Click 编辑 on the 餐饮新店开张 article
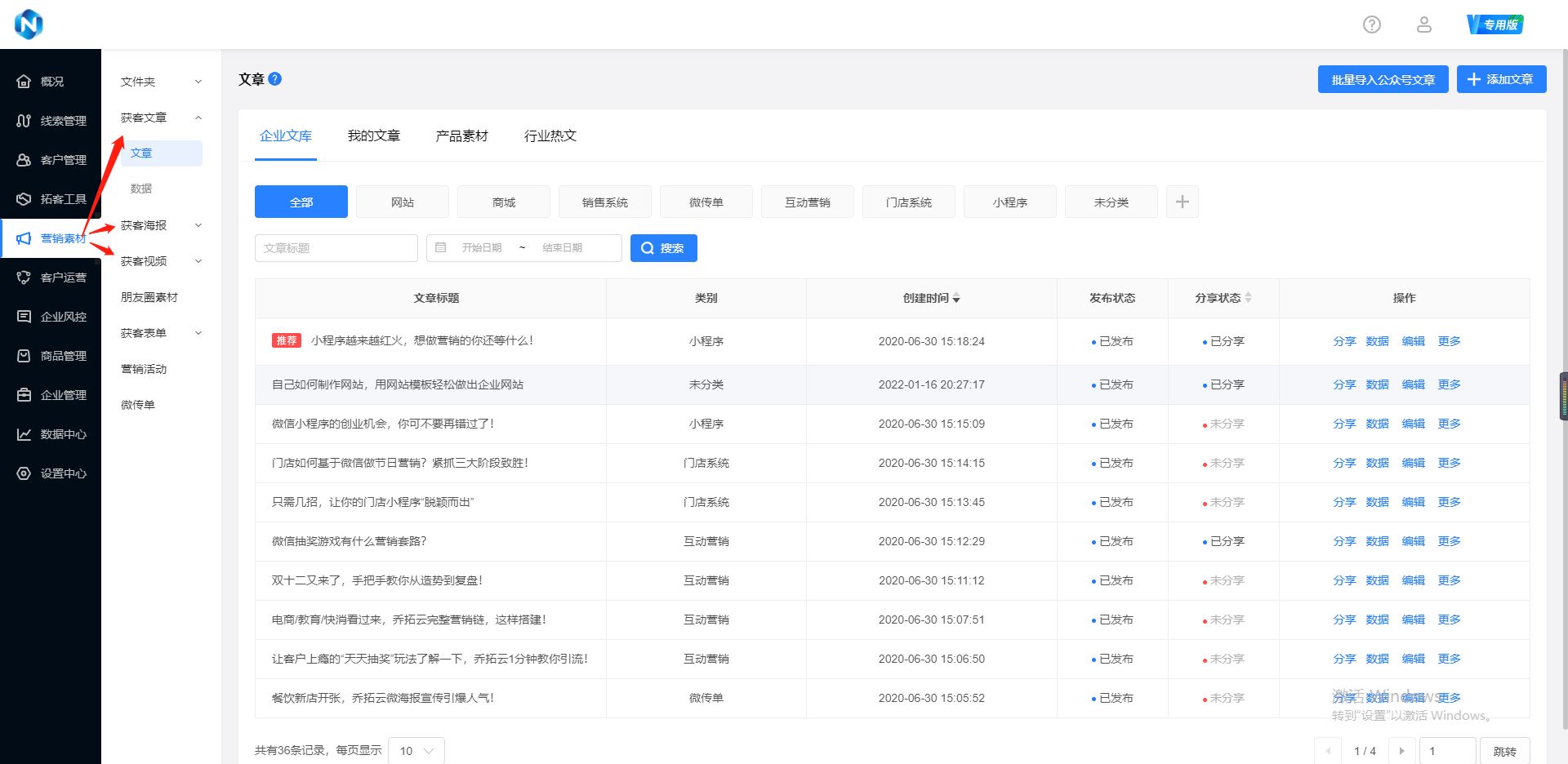 click(1413, 698)
